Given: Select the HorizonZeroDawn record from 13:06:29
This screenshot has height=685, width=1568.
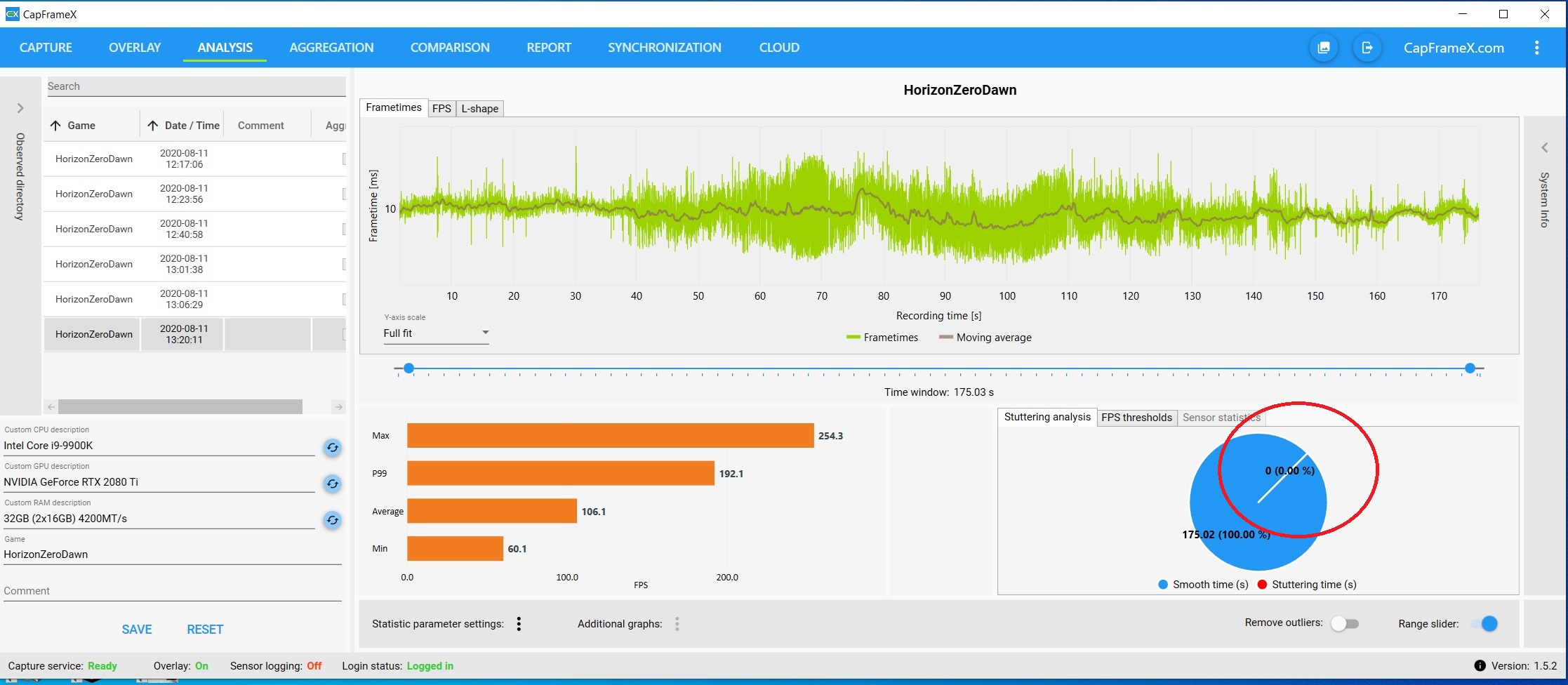Looking at the screenshot, I should pos(194,299).
